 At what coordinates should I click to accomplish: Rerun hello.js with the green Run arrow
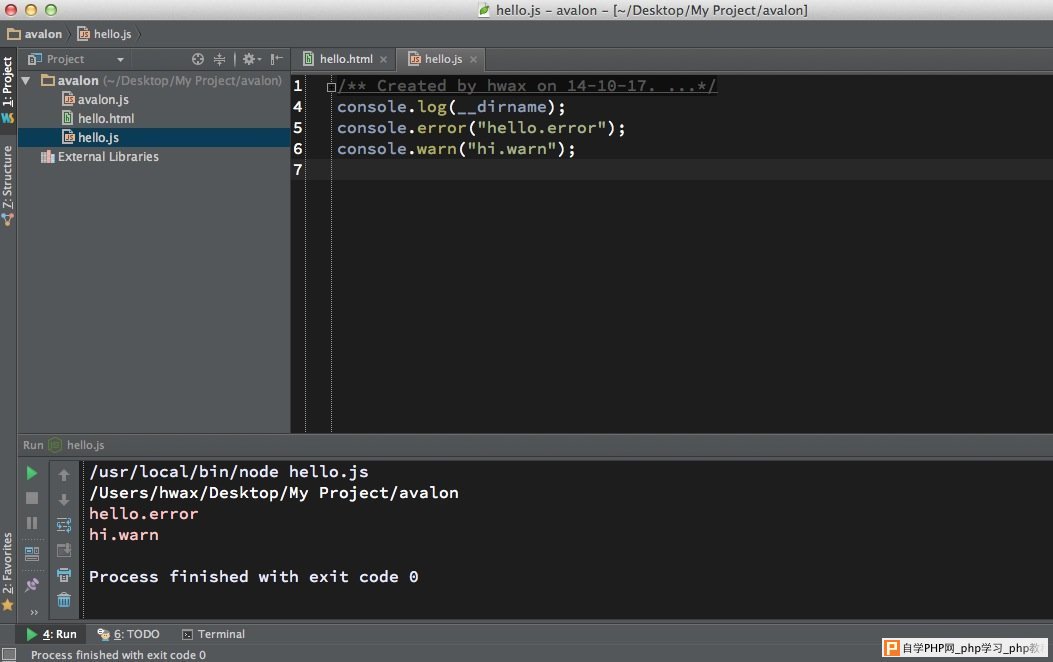click(x=32, y=473)
